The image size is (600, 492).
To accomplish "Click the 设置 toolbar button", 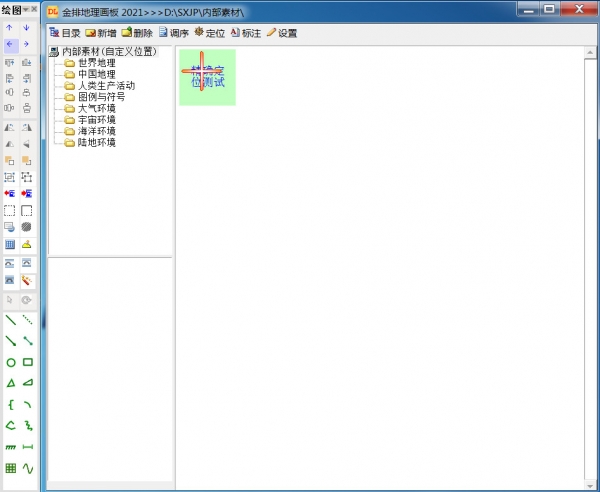I will [x=282, y=33].
